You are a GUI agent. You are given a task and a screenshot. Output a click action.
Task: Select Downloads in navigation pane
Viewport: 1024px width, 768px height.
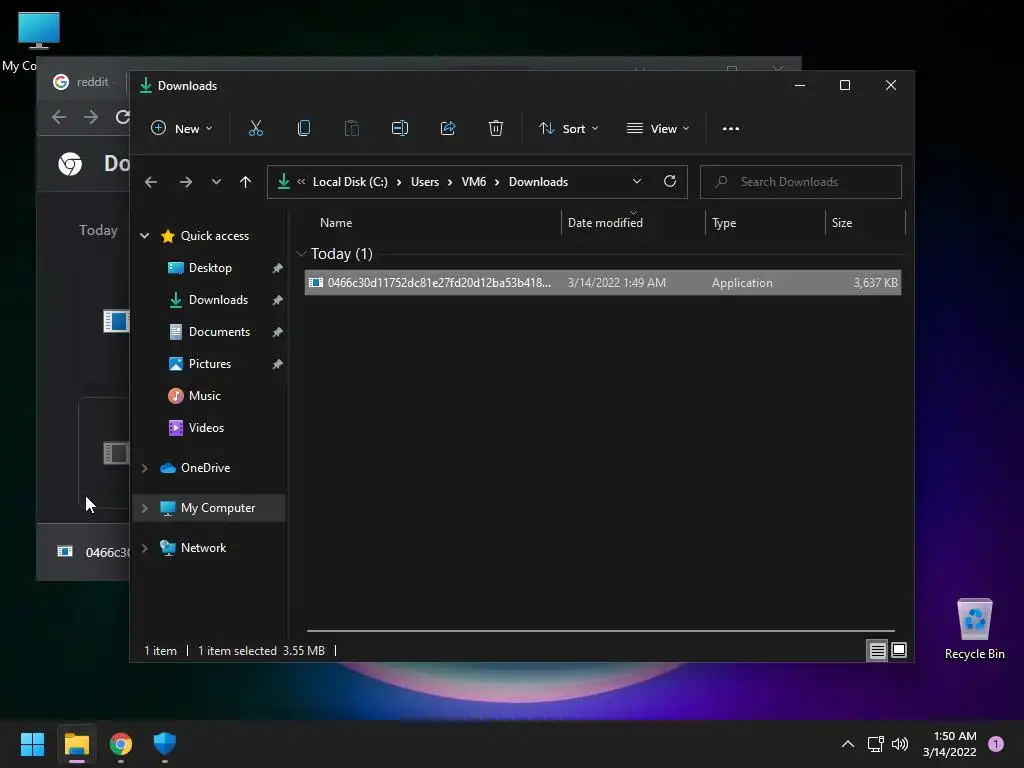click(218, 300)
